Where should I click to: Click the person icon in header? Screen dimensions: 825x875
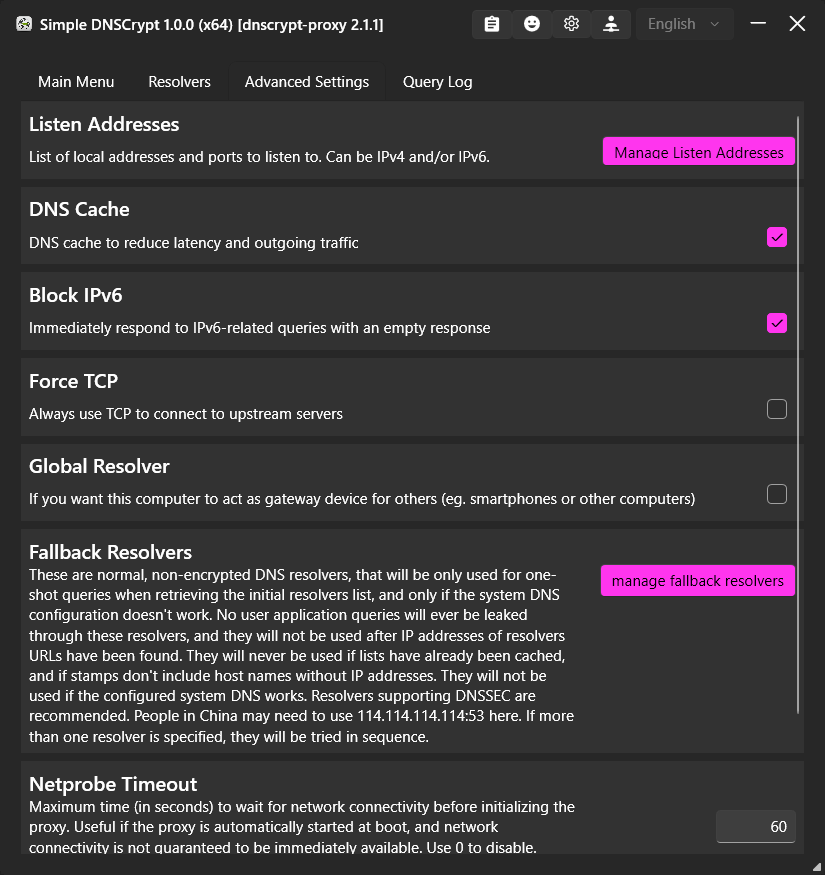611,24
